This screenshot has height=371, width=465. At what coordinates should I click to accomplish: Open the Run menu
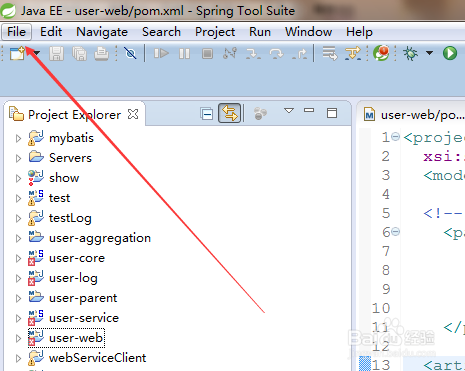coord(260,32)
